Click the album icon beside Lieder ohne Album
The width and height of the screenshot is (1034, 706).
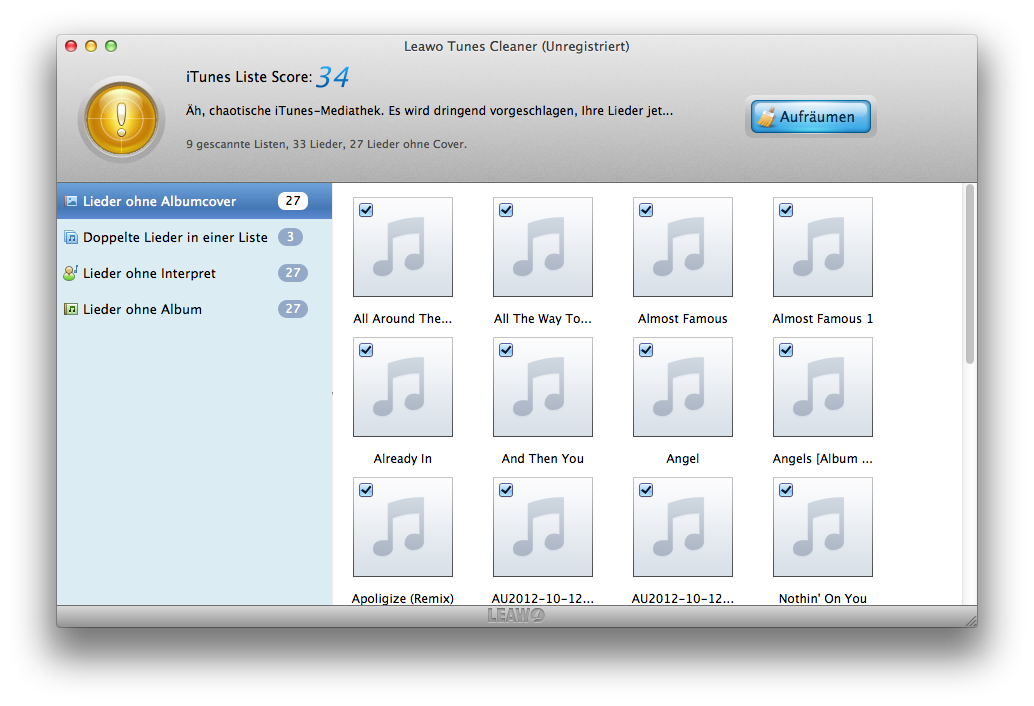pyautogui.click(x=71, y=309)
